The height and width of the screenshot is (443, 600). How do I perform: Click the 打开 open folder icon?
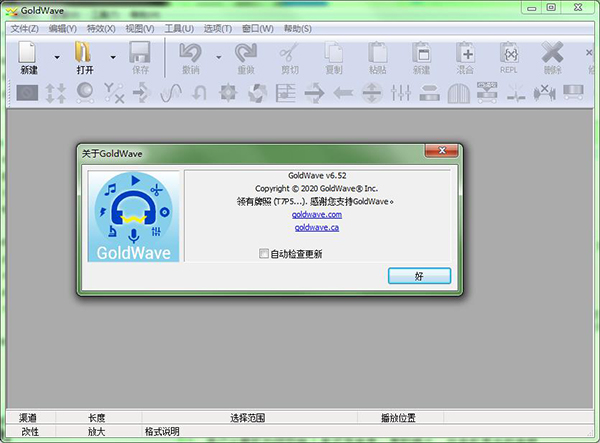pos(83,52)
